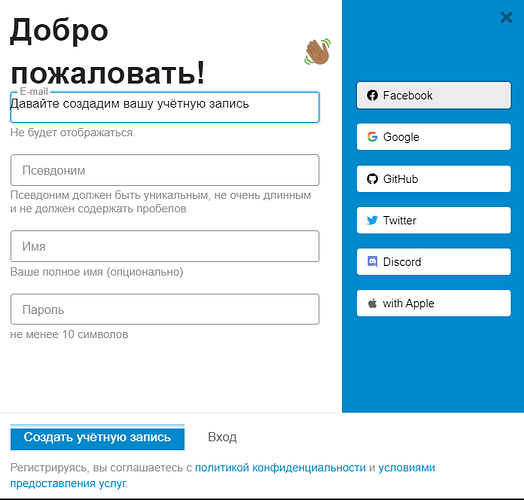This screenshot has width=524, height=500.
Task: Sign up with the Twitter button
Action: pos(433,220)
